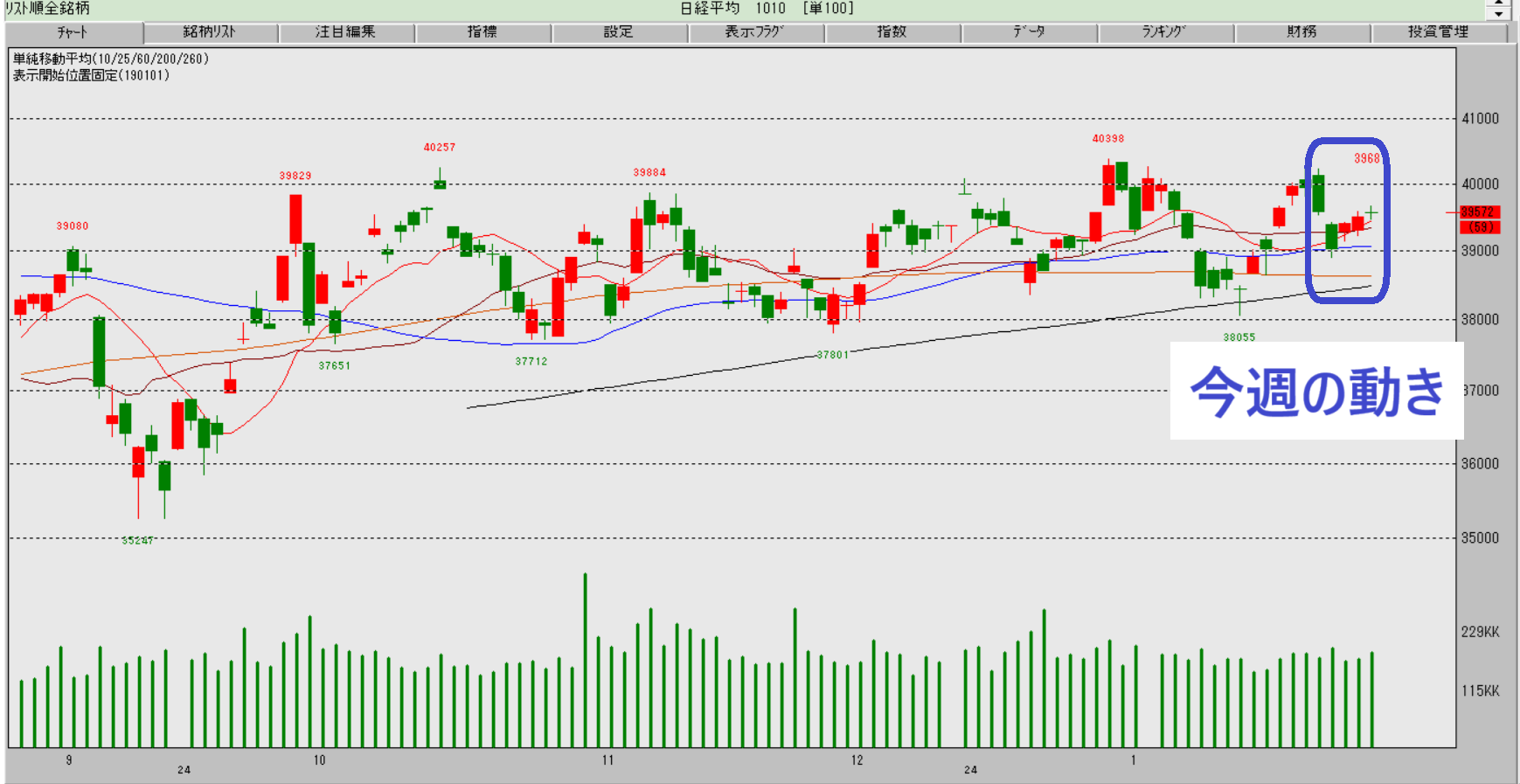The image size is (1520, 784).
Task: Open the ランキング tab
Action: coord(1165,32)
